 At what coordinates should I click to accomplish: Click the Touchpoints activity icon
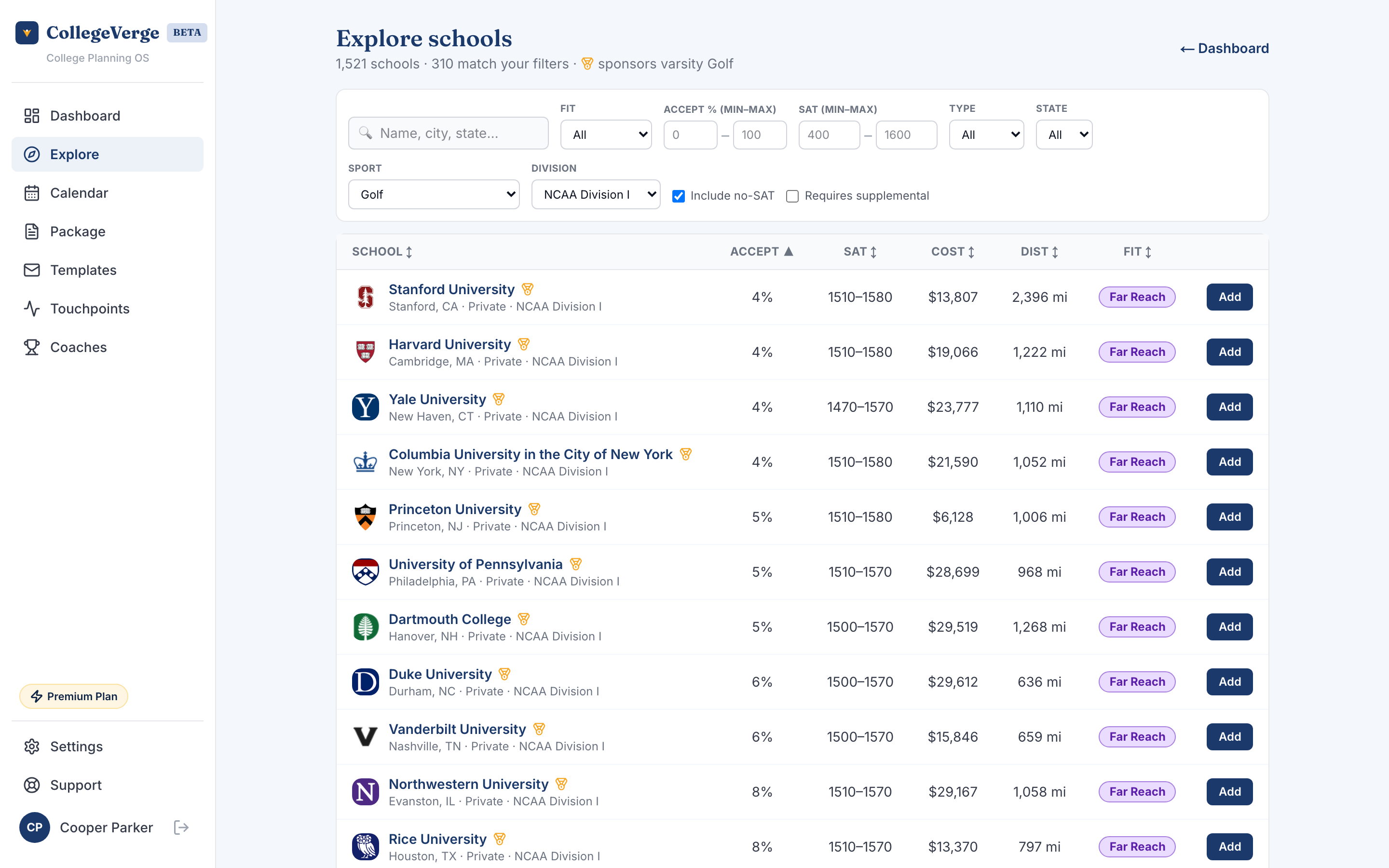coord(31,309)
